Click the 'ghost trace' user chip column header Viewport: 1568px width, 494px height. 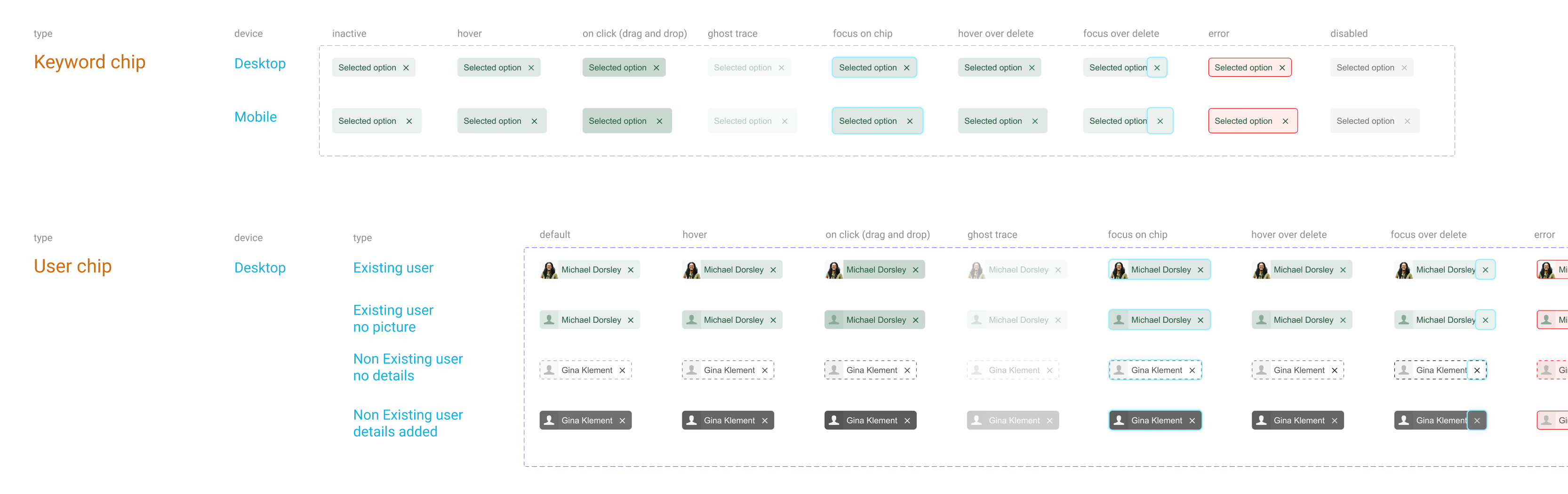pyautogui.click(x=992, y=235)
